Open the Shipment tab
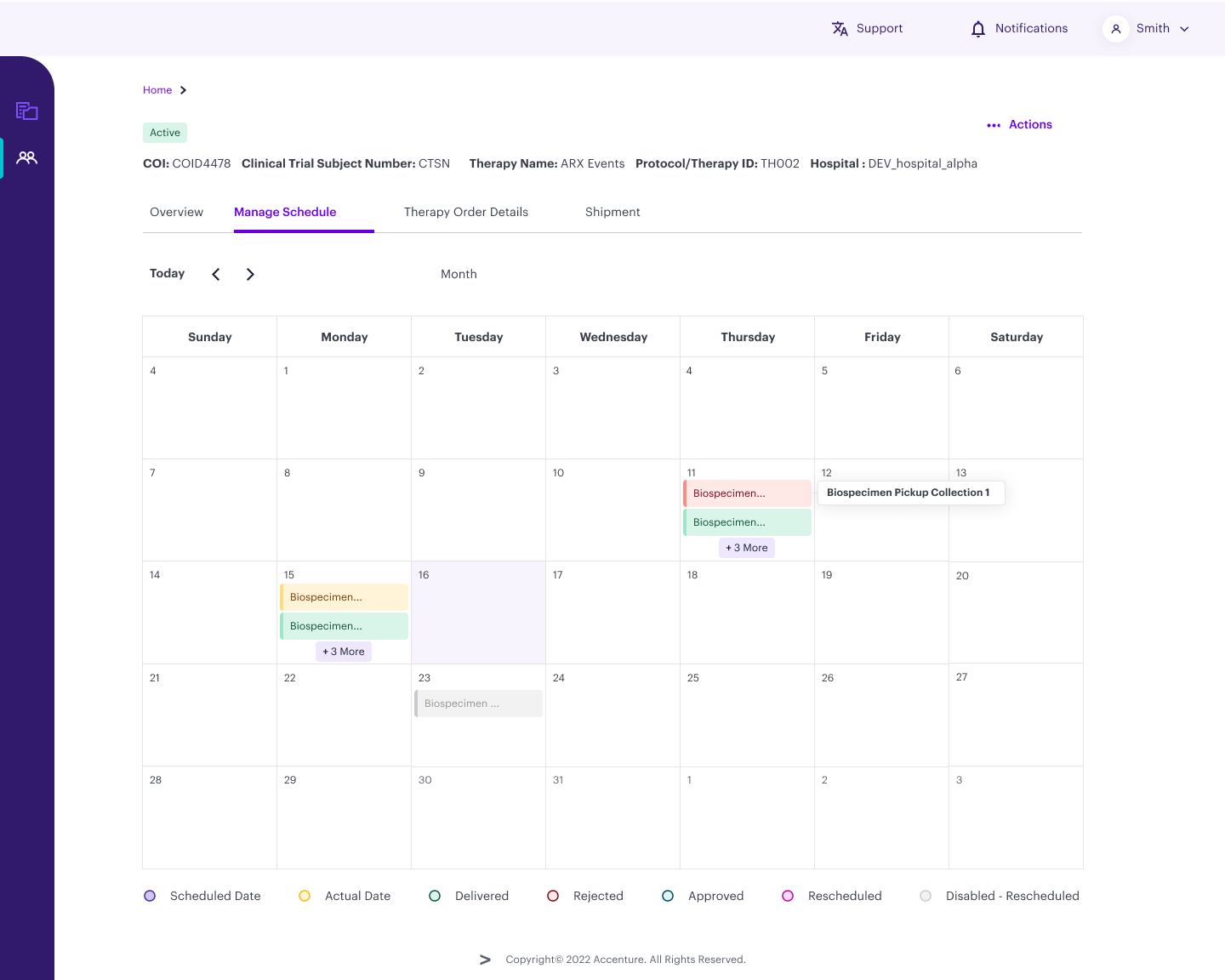 612,212
